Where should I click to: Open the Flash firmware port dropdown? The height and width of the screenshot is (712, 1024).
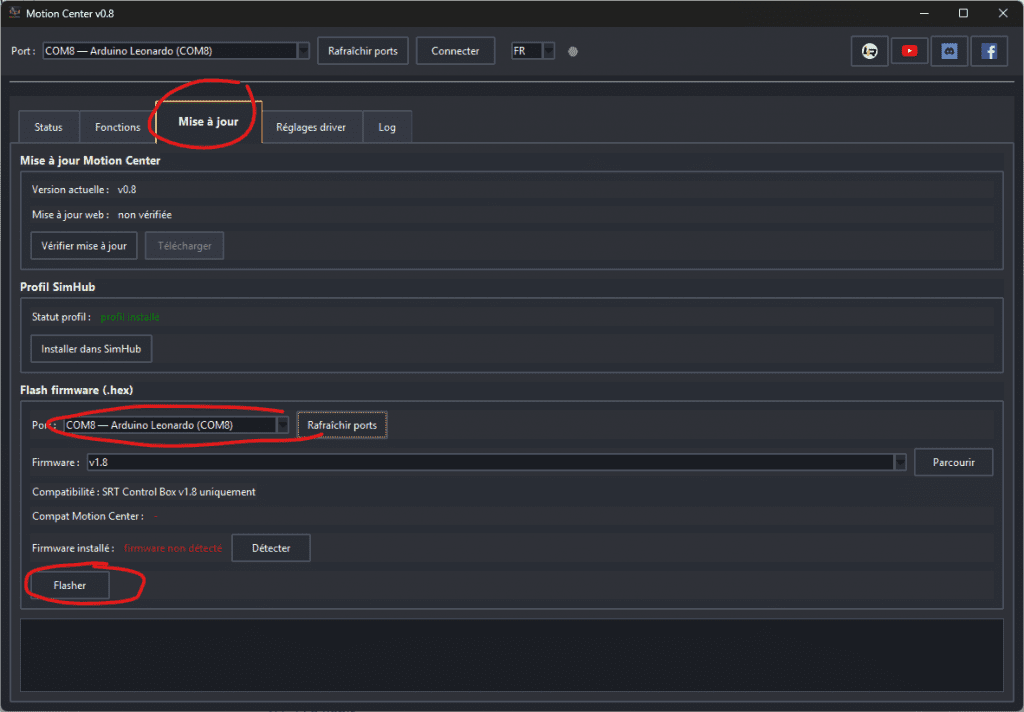[x=283, y=425]
